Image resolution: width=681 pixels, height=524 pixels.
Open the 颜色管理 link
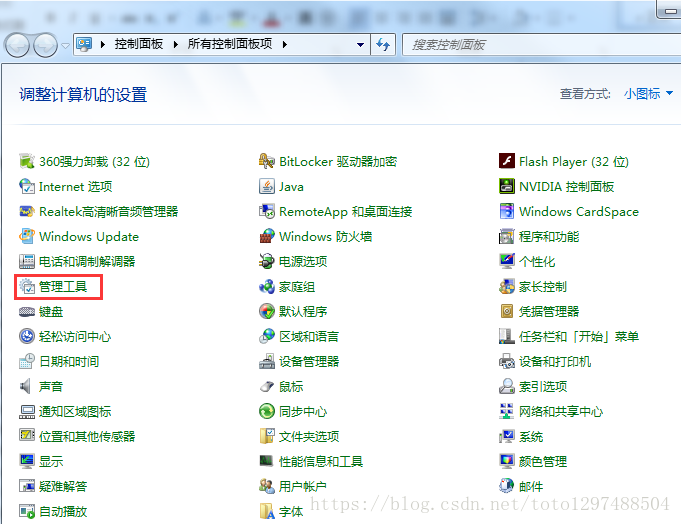click(x=543, y=461)
